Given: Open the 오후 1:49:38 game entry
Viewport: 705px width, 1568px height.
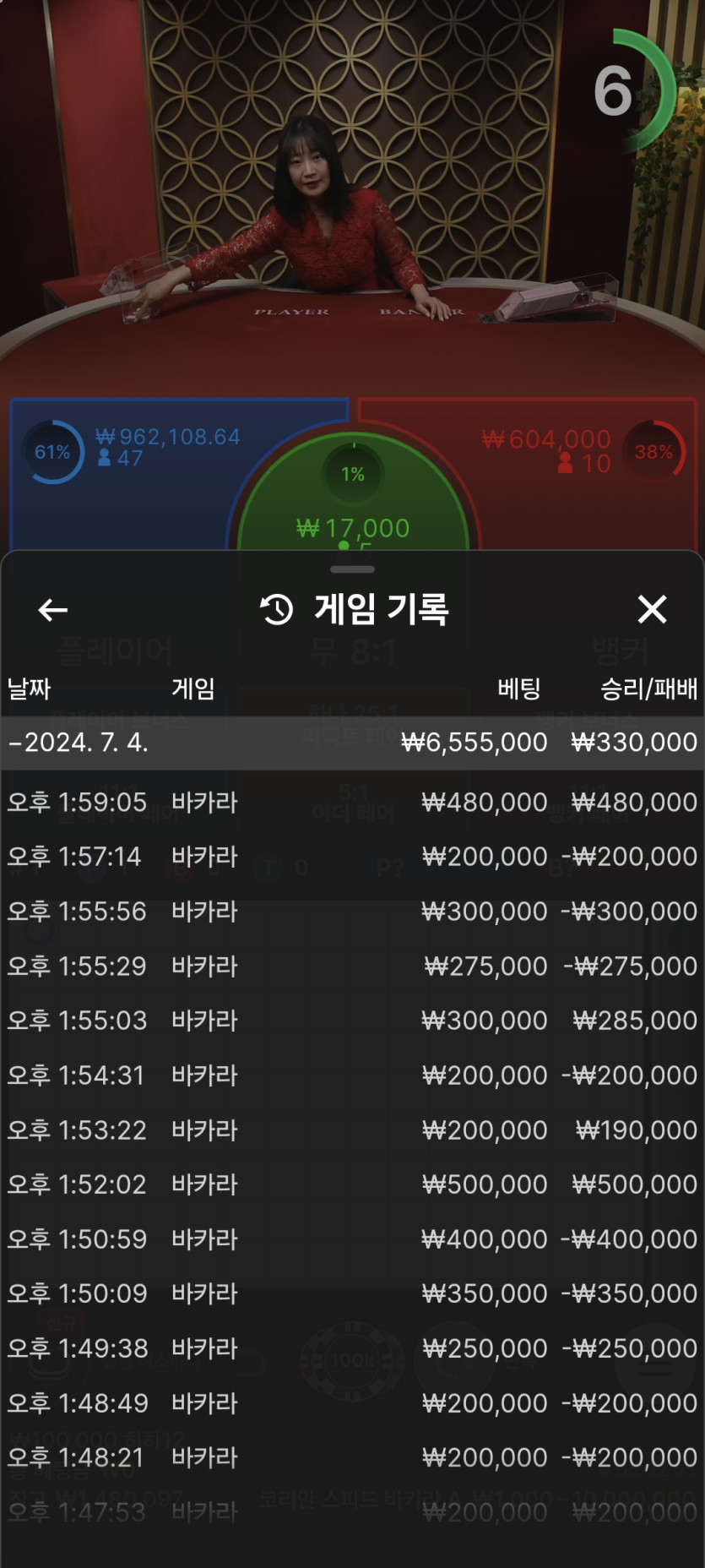Looking at the screenshot, I should [352, 1348].
